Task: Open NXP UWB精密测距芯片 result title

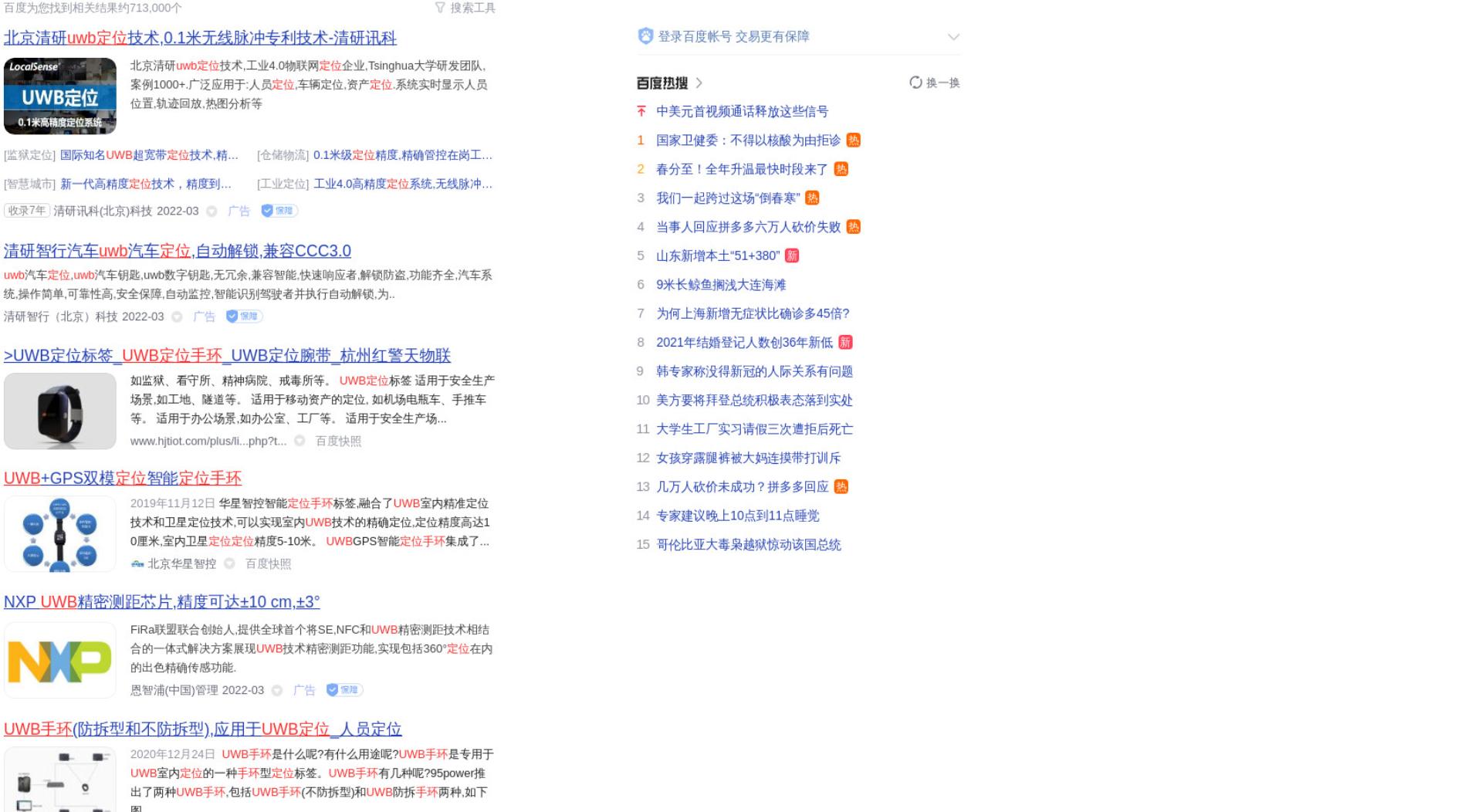Action: click(x=162, y=602)
